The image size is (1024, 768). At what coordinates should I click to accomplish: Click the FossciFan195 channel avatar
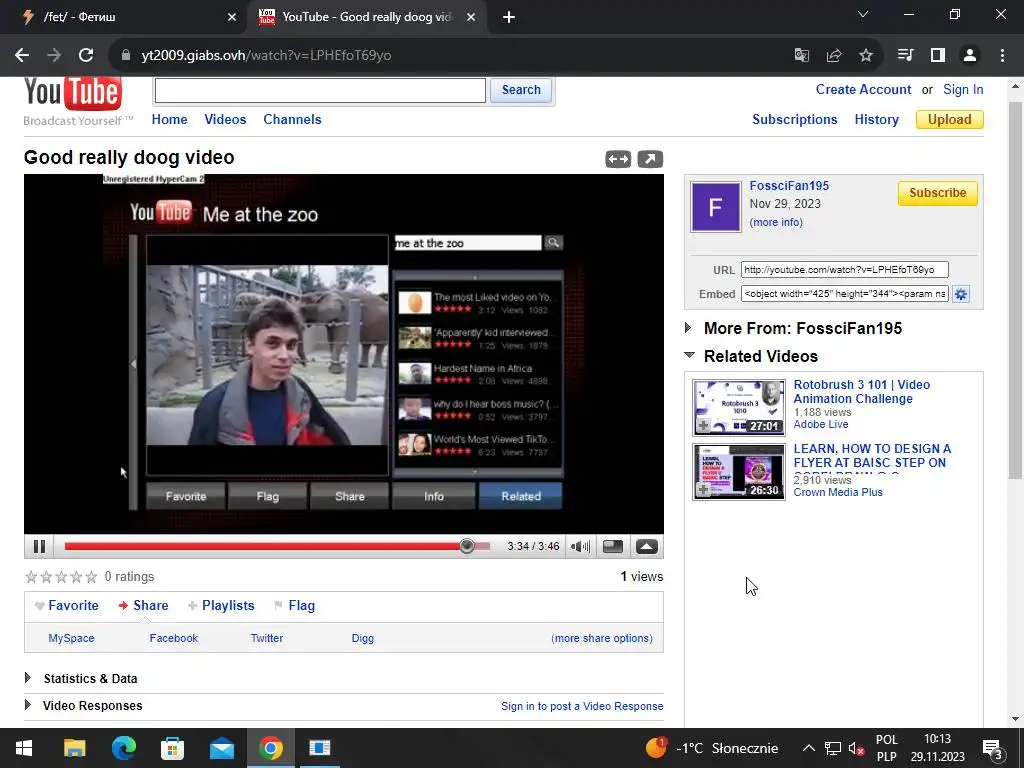(x=716, y=207)
